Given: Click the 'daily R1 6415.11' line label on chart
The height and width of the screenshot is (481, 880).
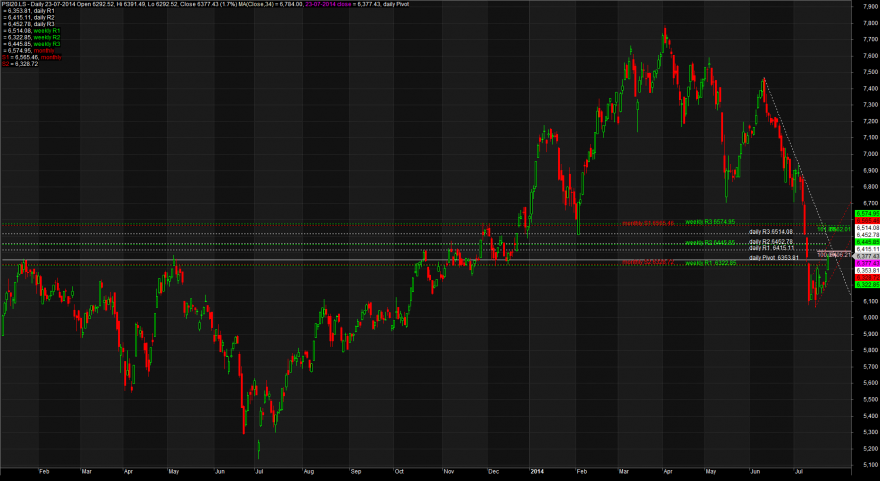Looking at the screenshot, I should click(771, 248).
